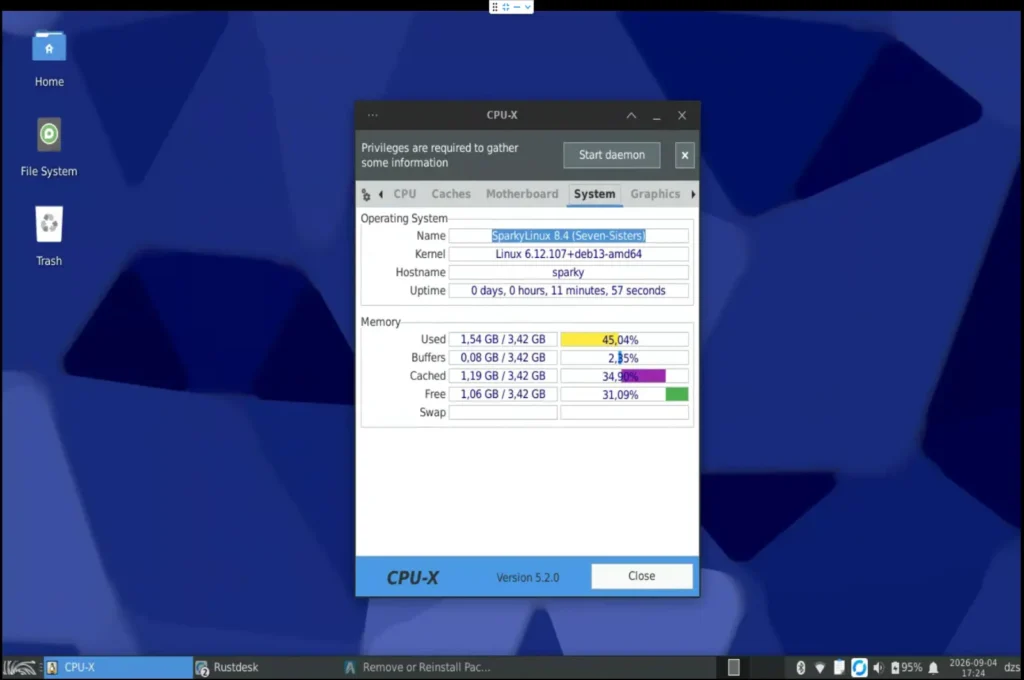Click the Kernel value Linux 6.12.107+deb13-amd64
Screen dimensions: 1024x680
pyautogui.click(x=568, y=253)
